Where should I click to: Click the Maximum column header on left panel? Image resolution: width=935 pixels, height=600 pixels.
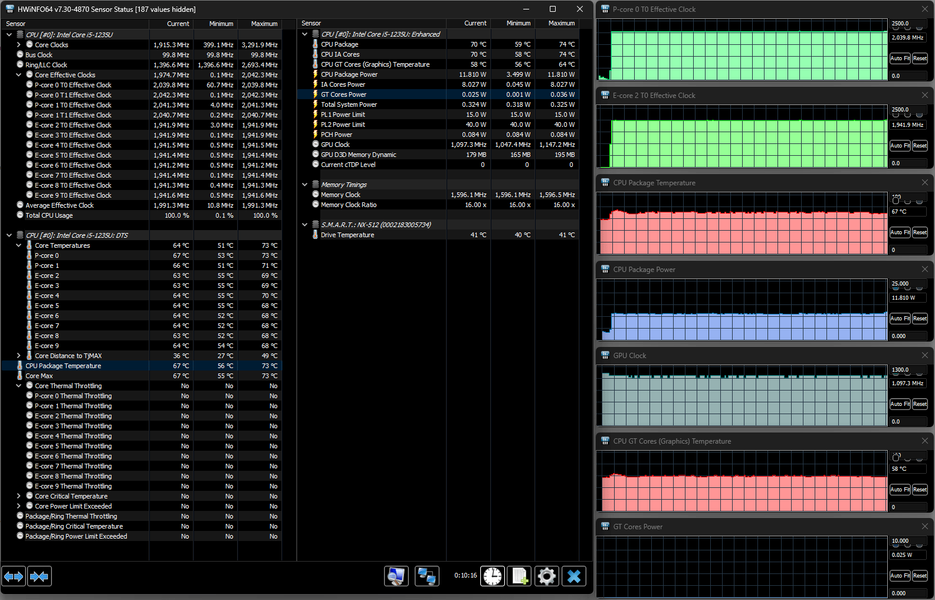264,23
